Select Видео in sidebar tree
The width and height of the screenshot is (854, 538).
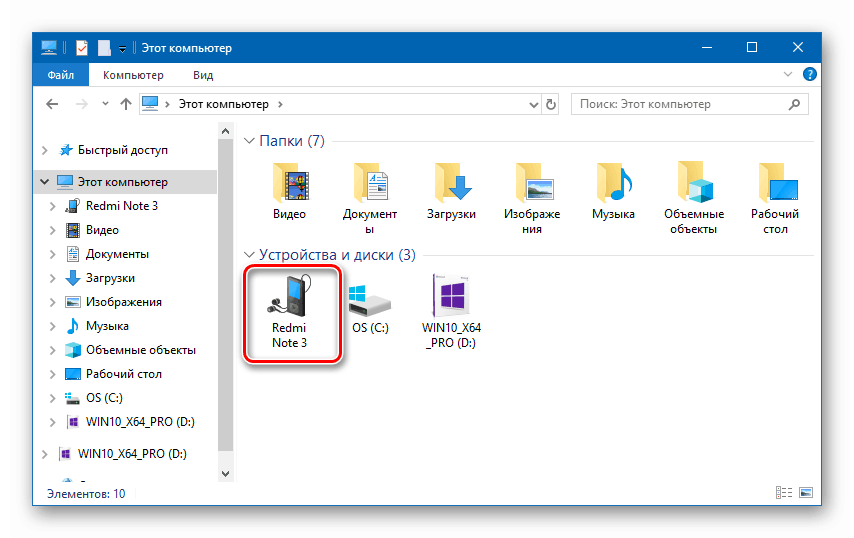[x=102, y=230]
